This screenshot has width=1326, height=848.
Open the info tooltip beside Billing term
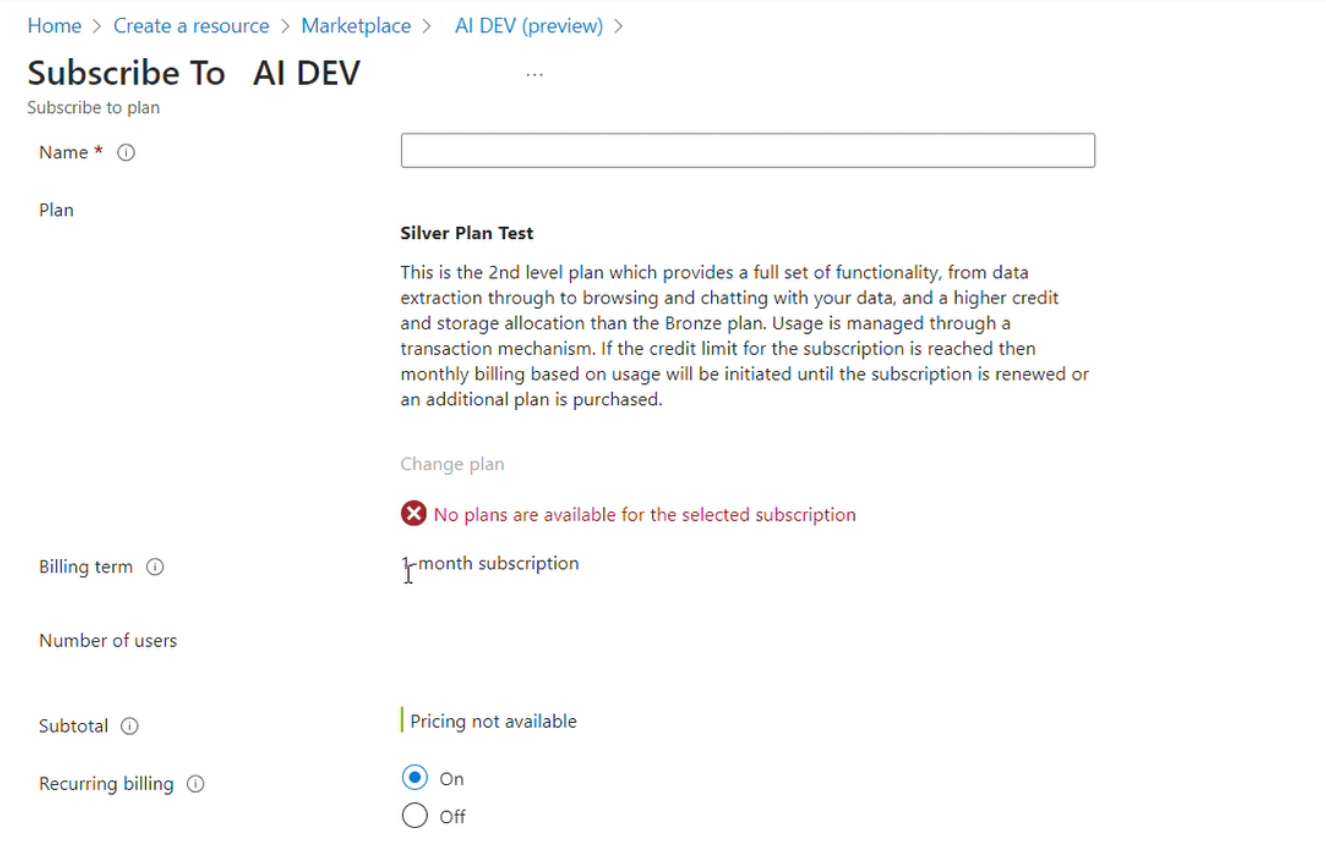point(155,566)
